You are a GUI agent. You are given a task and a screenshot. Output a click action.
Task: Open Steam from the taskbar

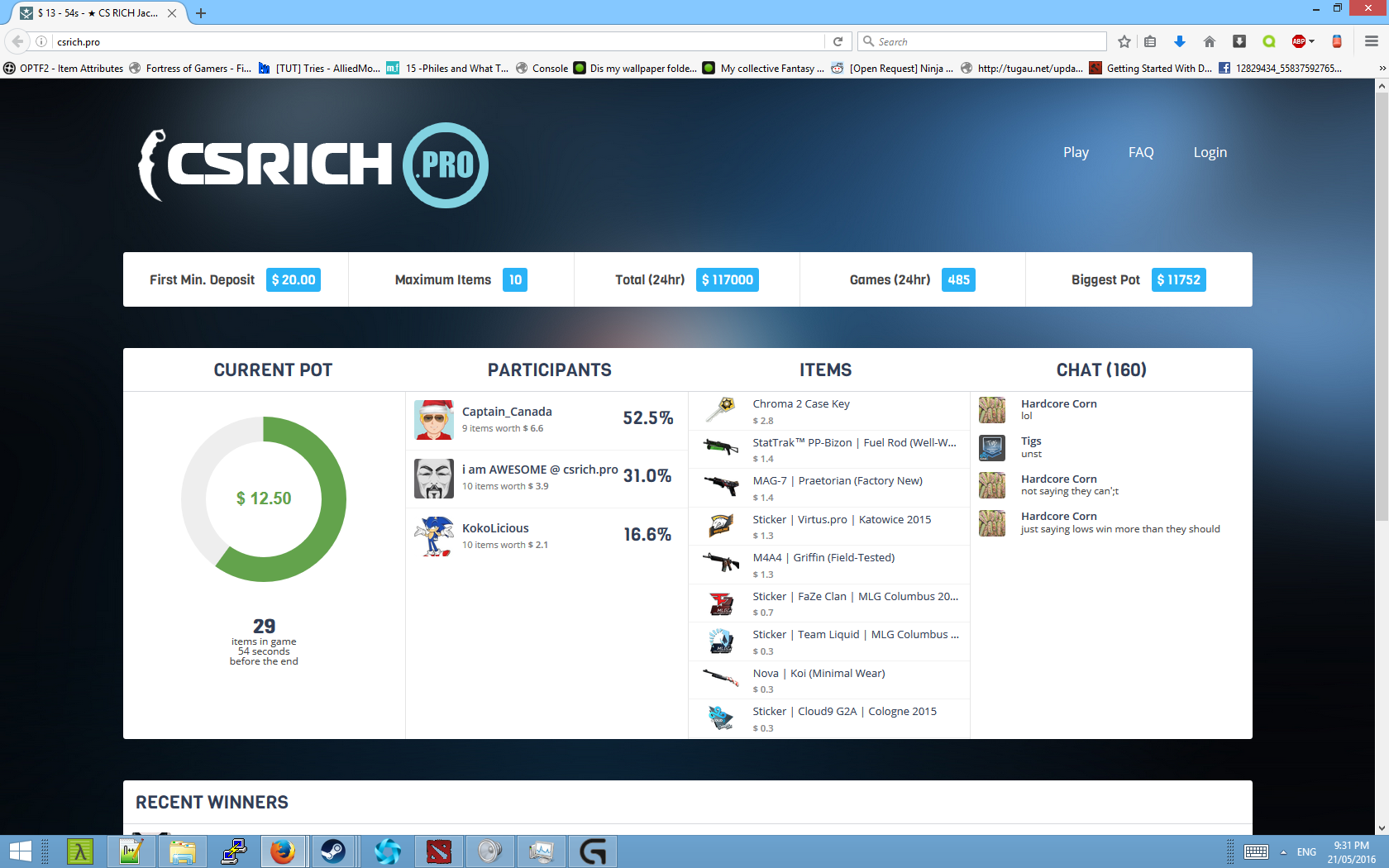click(x=333, y=851)
